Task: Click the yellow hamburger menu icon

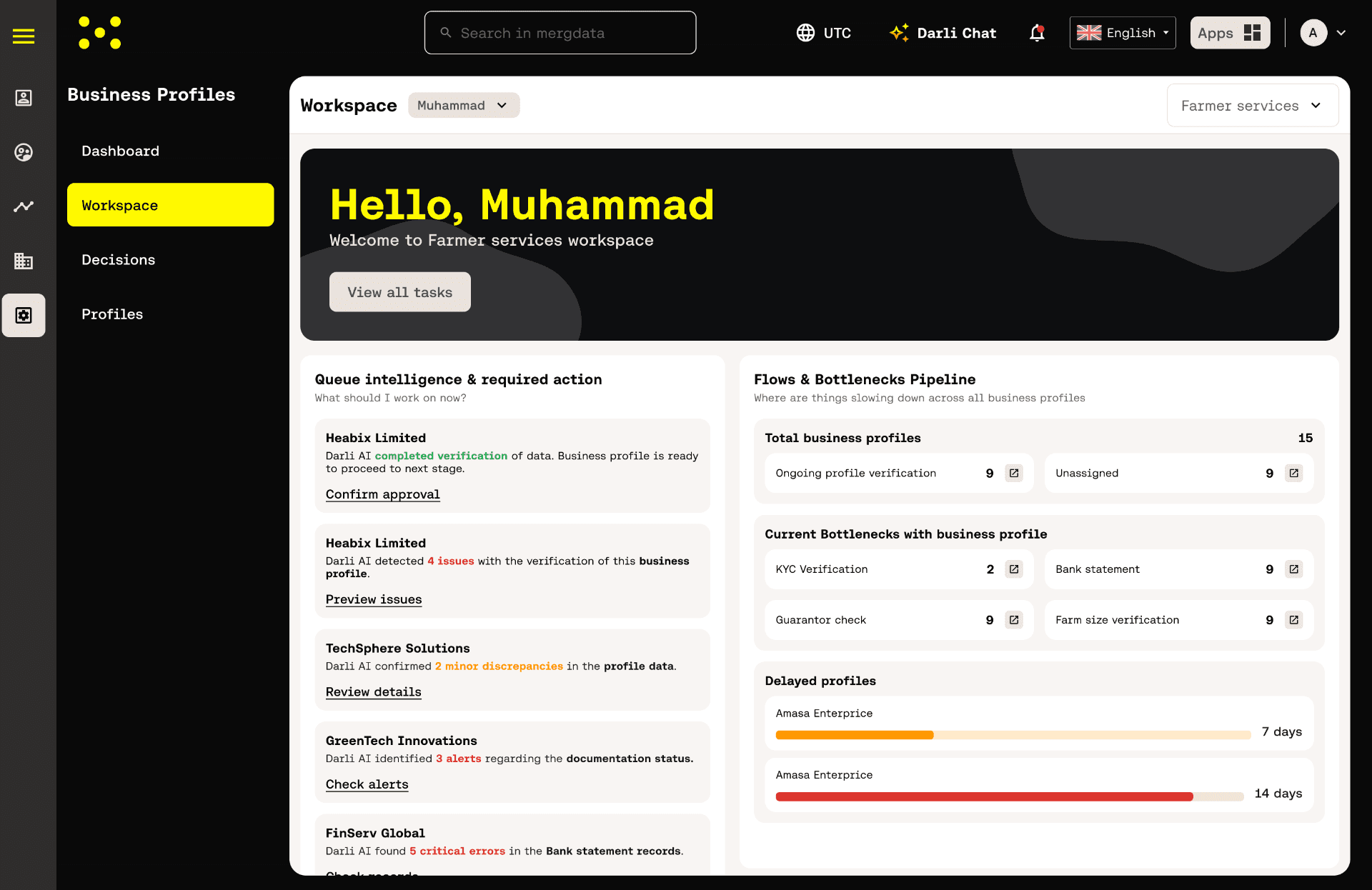Action: click(x=24, y=36)
